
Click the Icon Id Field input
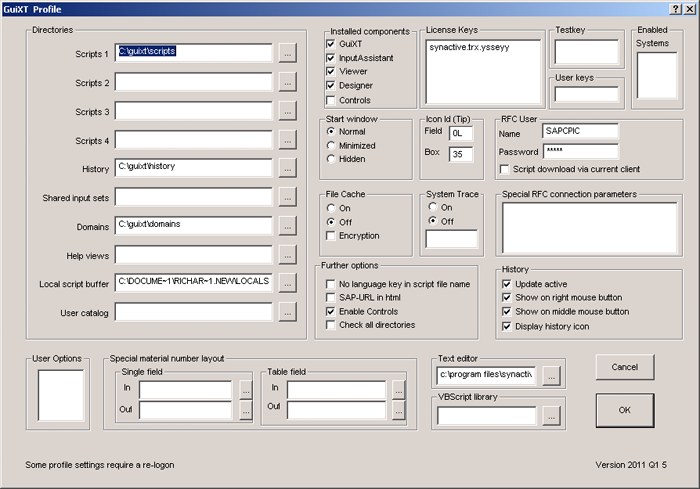coord(461,133)
